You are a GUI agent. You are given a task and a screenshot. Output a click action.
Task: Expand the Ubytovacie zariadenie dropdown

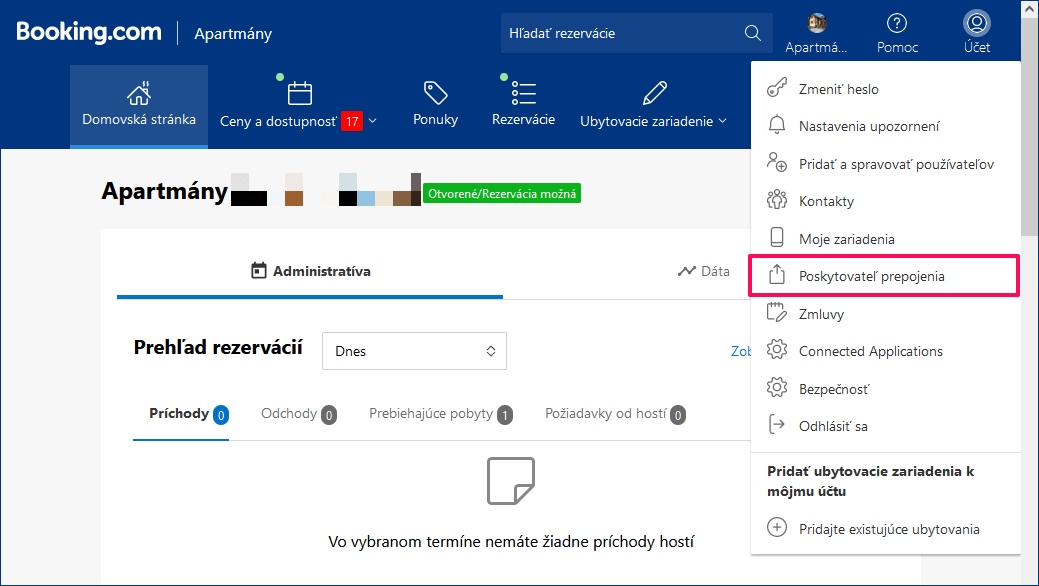[654, 120]
